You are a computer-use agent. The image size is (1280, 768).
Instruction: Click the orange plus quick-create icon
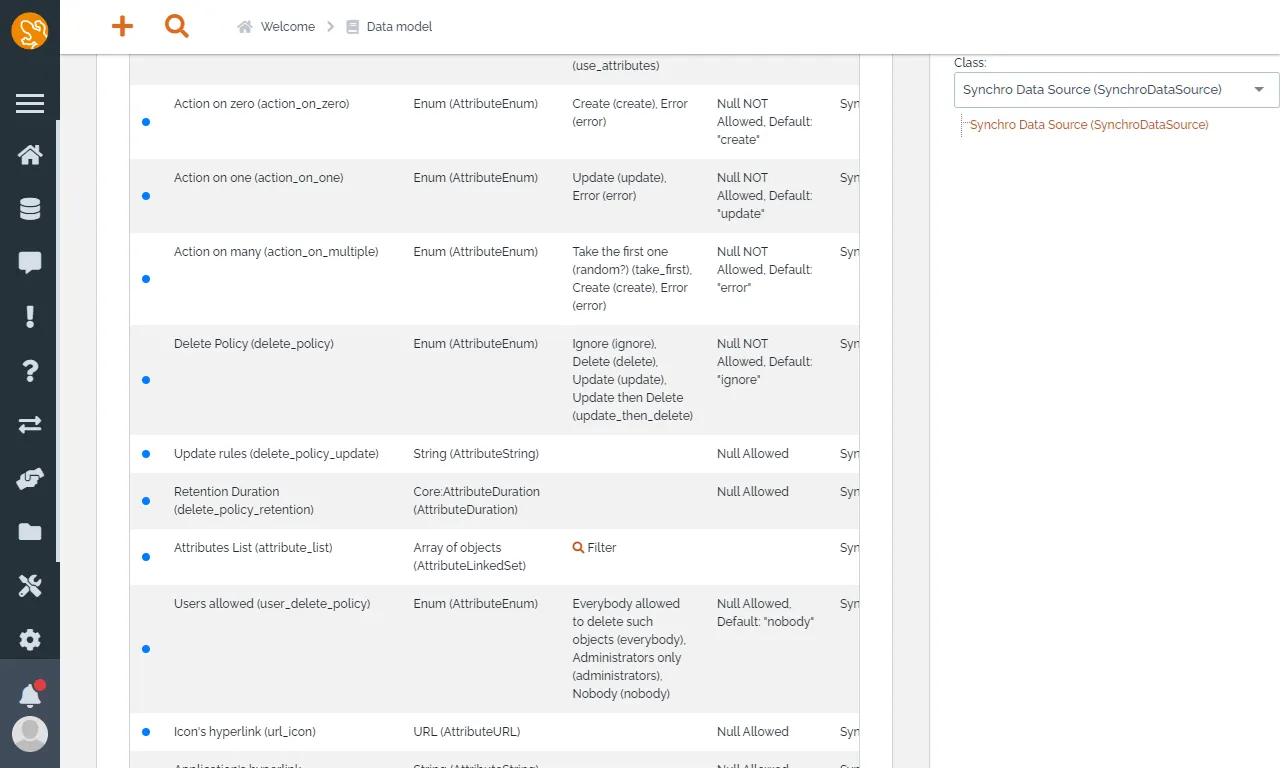point(122,27)
